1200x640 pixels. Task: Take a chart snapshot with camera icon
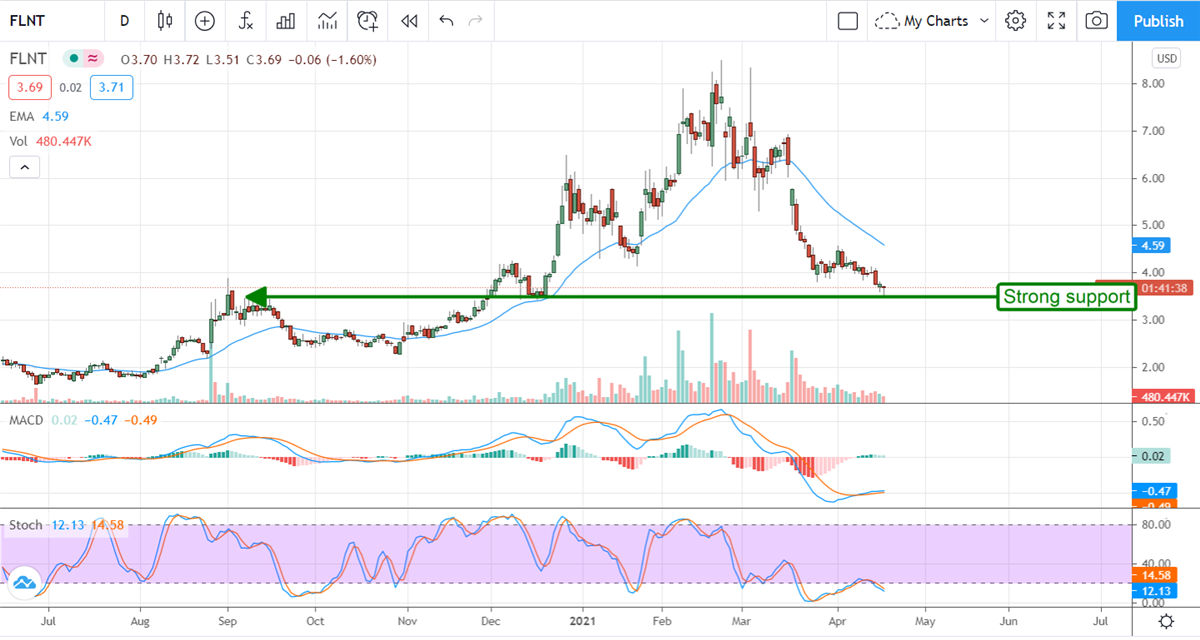pos(1097,20)
